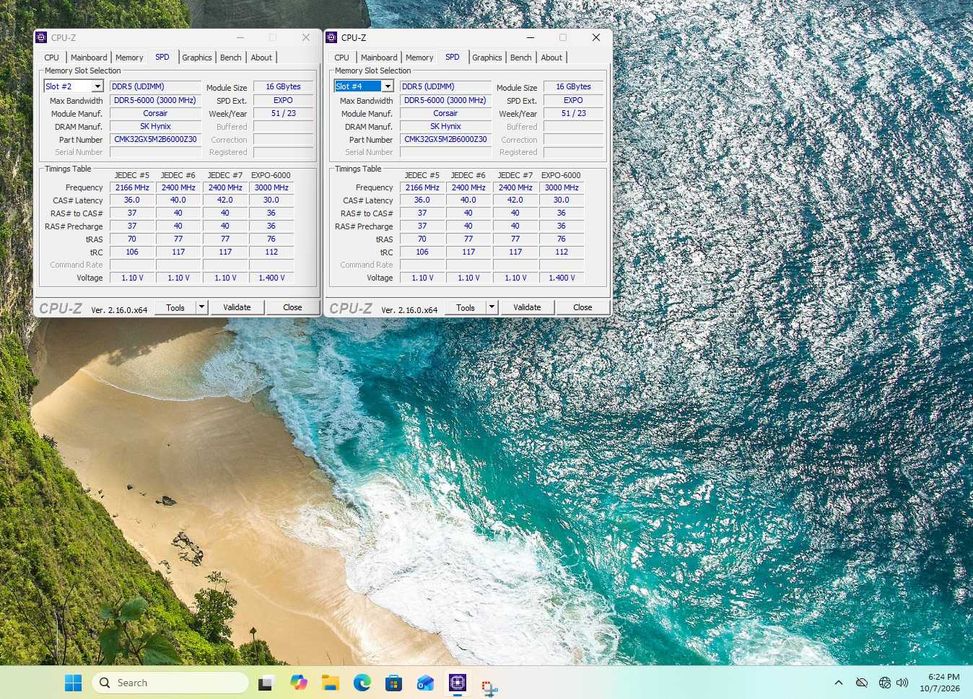Launch Copilot from the taskbar
This screenshot has height=699, width=973.
tap(298, 683)
